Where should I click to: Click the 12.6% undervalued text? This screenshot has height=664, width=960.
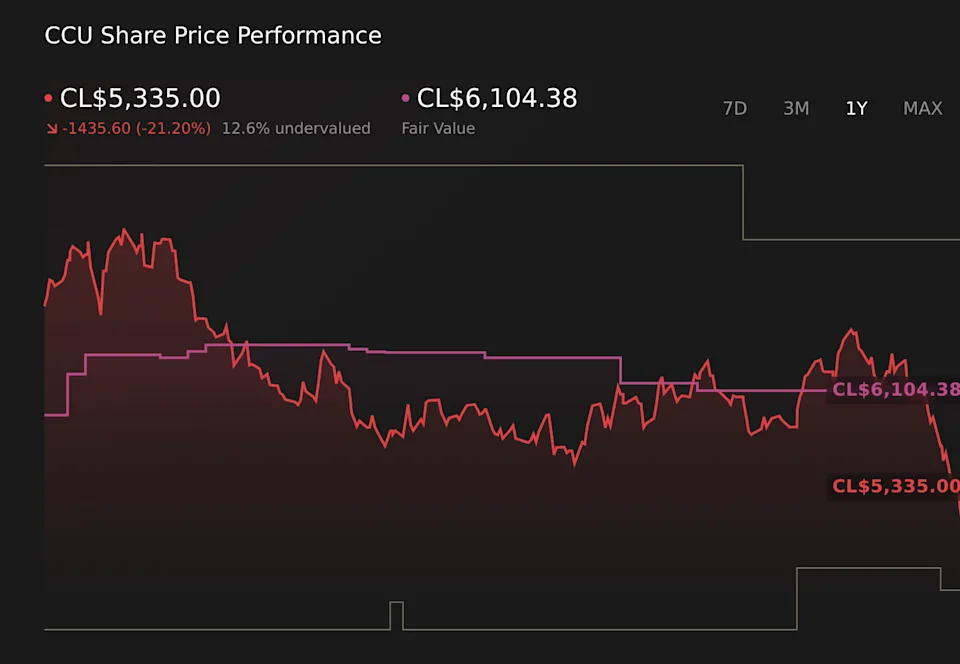(x=296, y=129)
